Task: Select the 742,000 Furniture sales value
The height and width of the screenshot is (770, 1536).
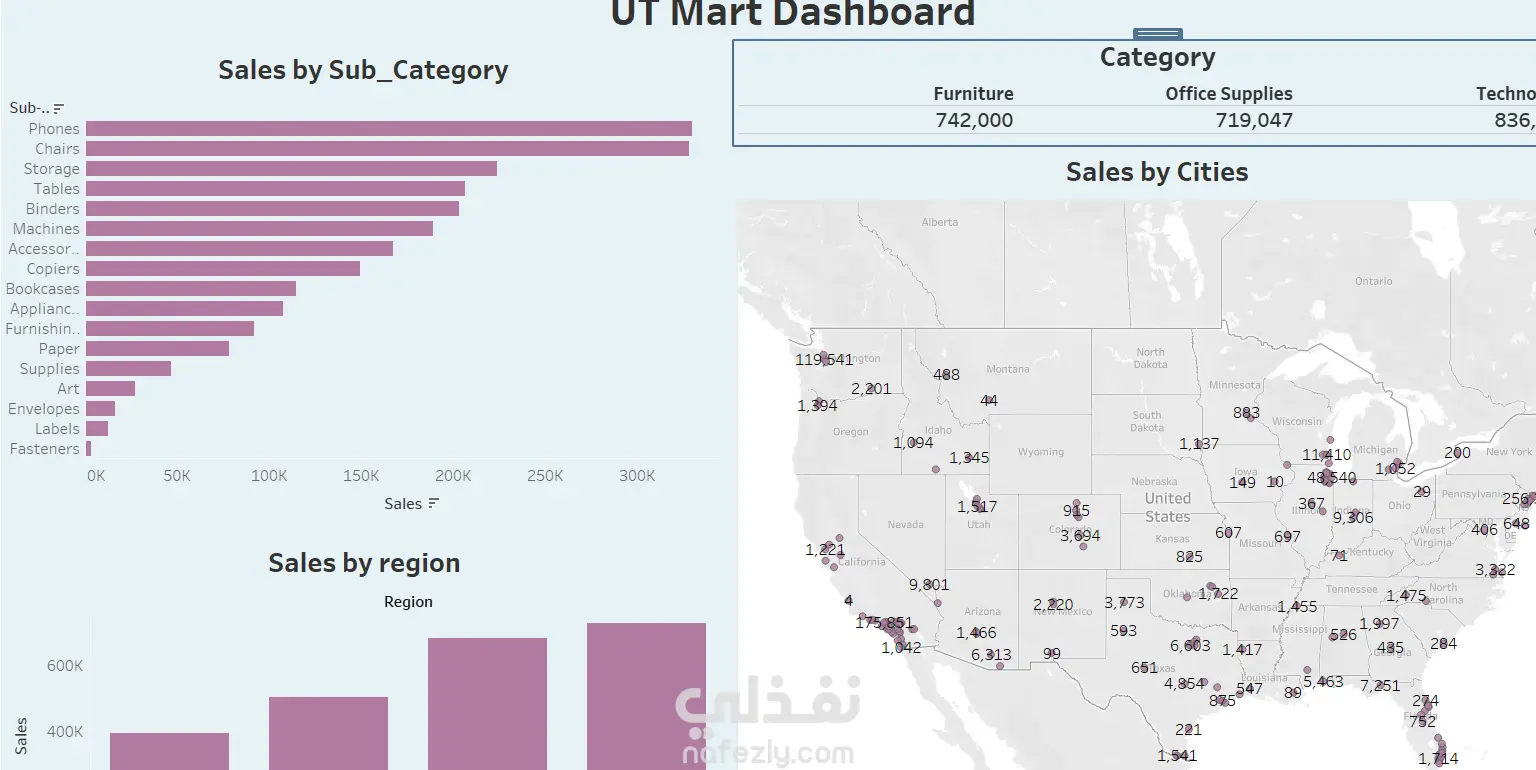Action: click(x=974, y=120)
